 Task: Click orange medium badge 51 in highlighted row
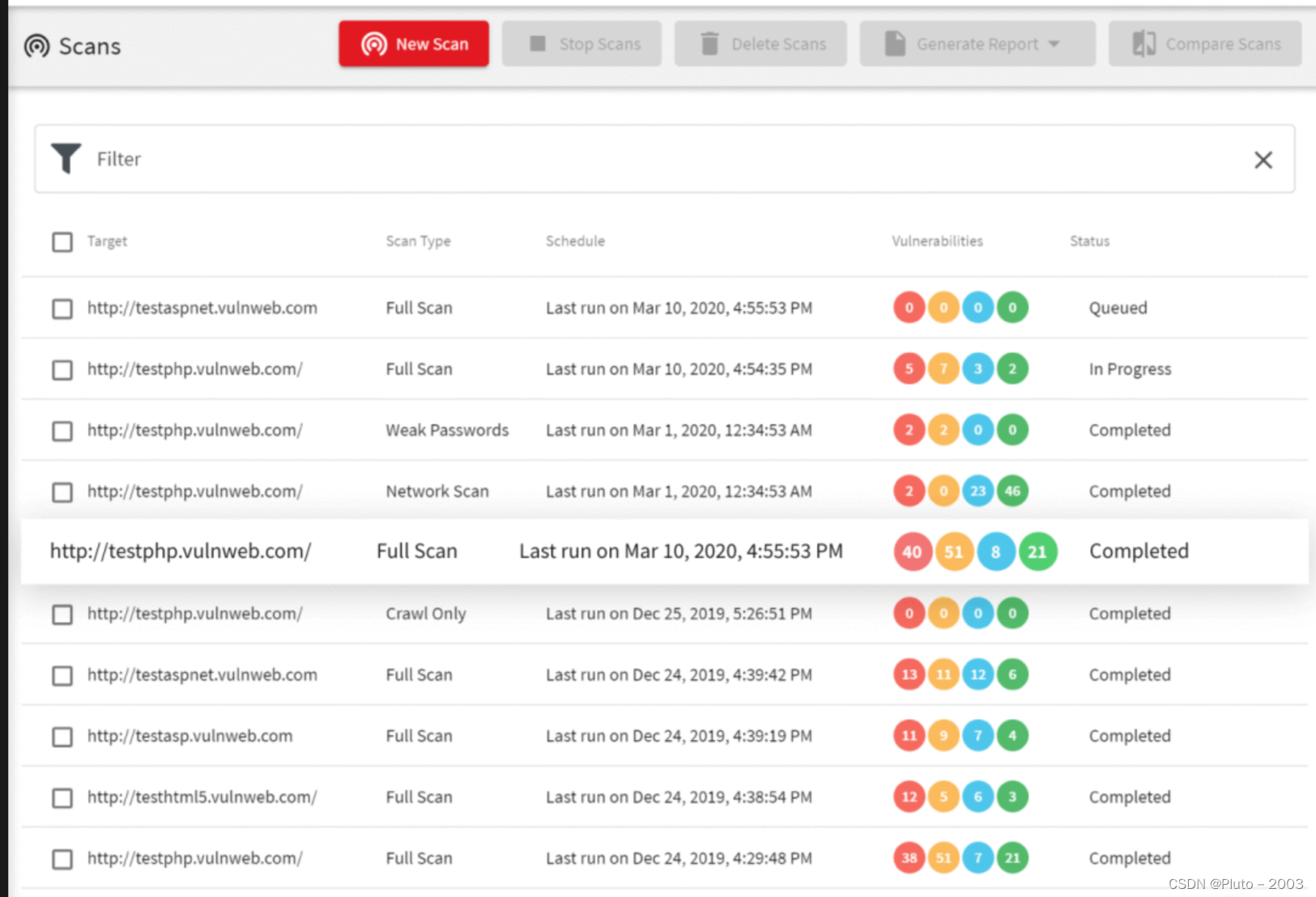pos(954,552)
